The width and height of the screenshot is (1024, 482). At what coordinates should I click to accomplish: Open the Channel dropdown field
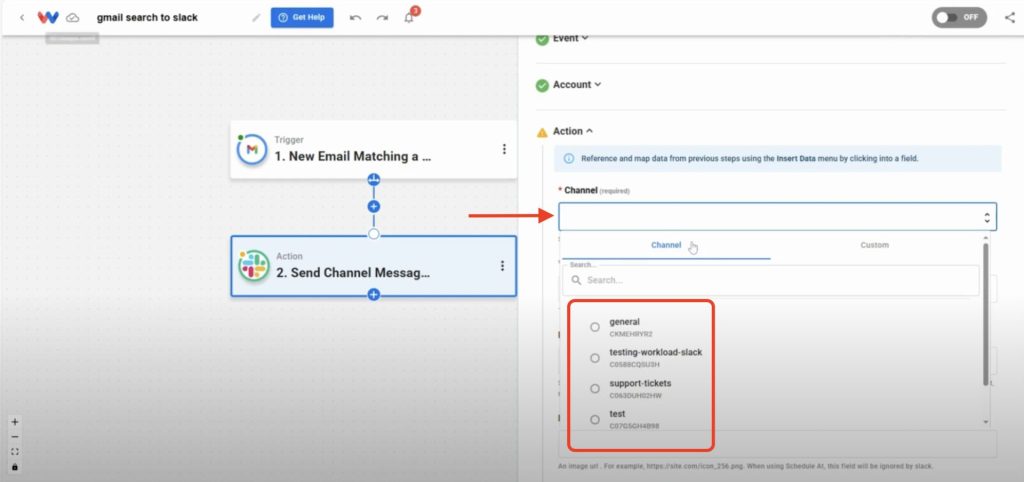point(777,217)
